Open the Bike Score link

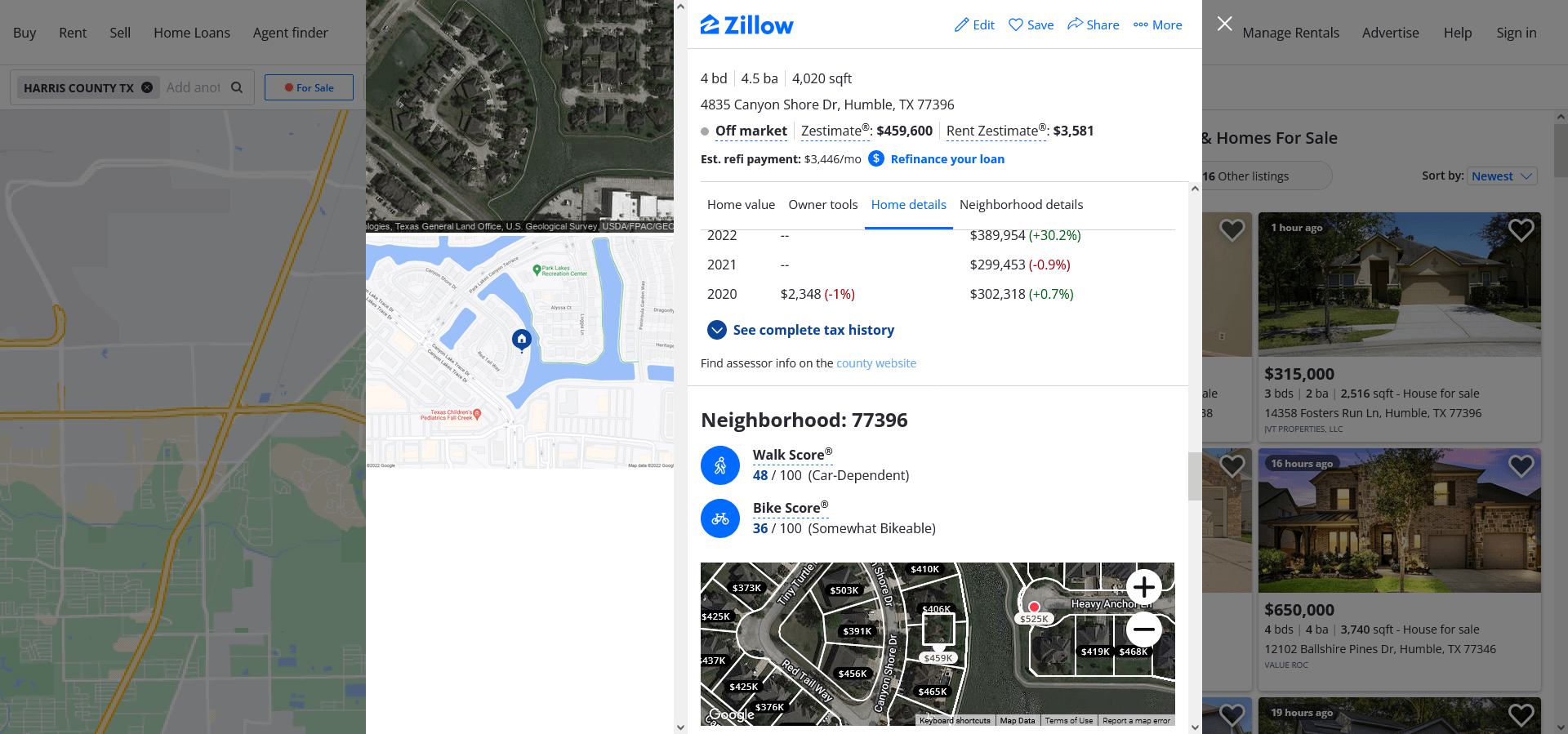tap(791, 508)
